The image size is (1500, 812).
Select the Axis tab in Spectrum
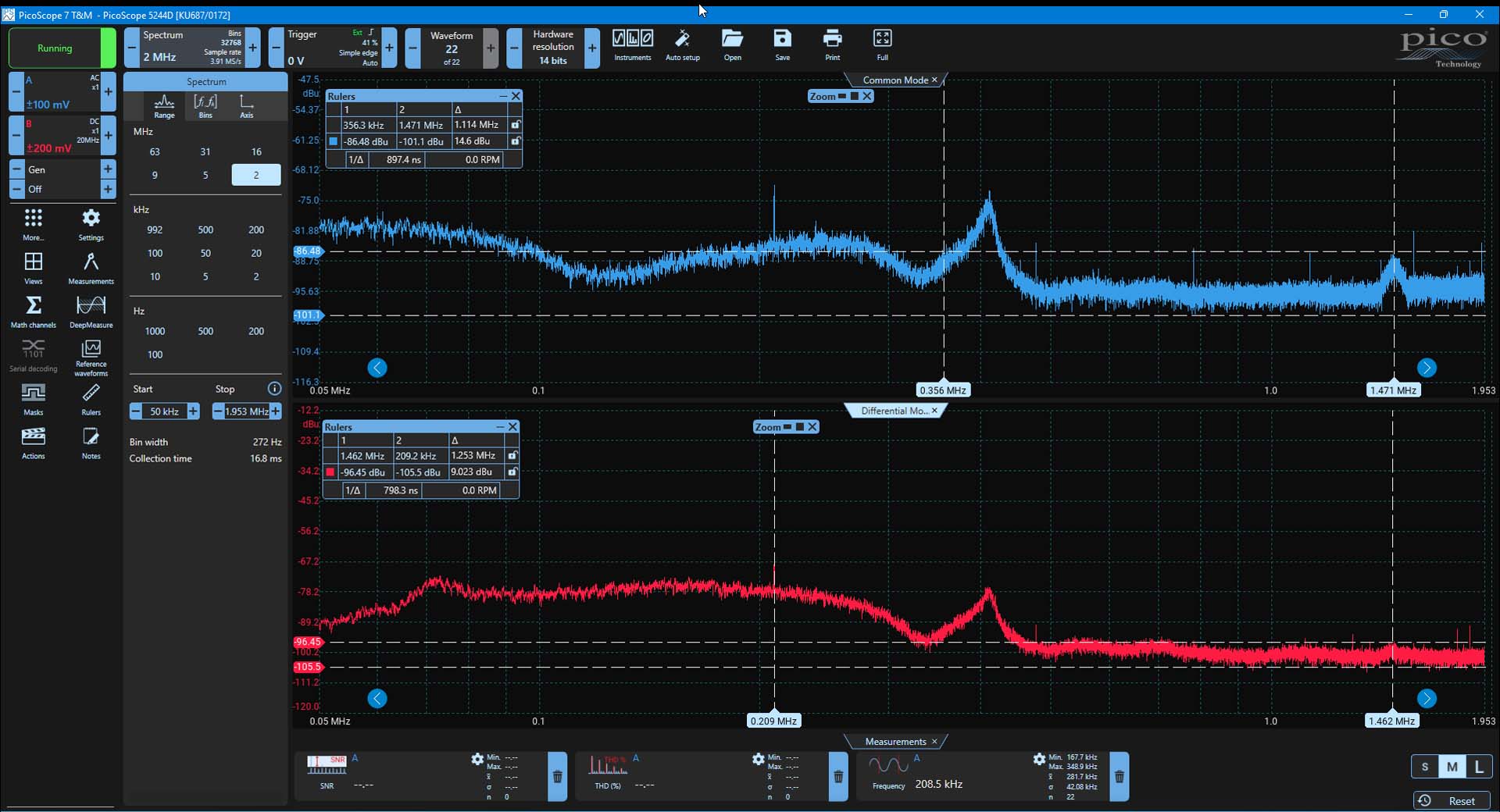tap(247, 106)
